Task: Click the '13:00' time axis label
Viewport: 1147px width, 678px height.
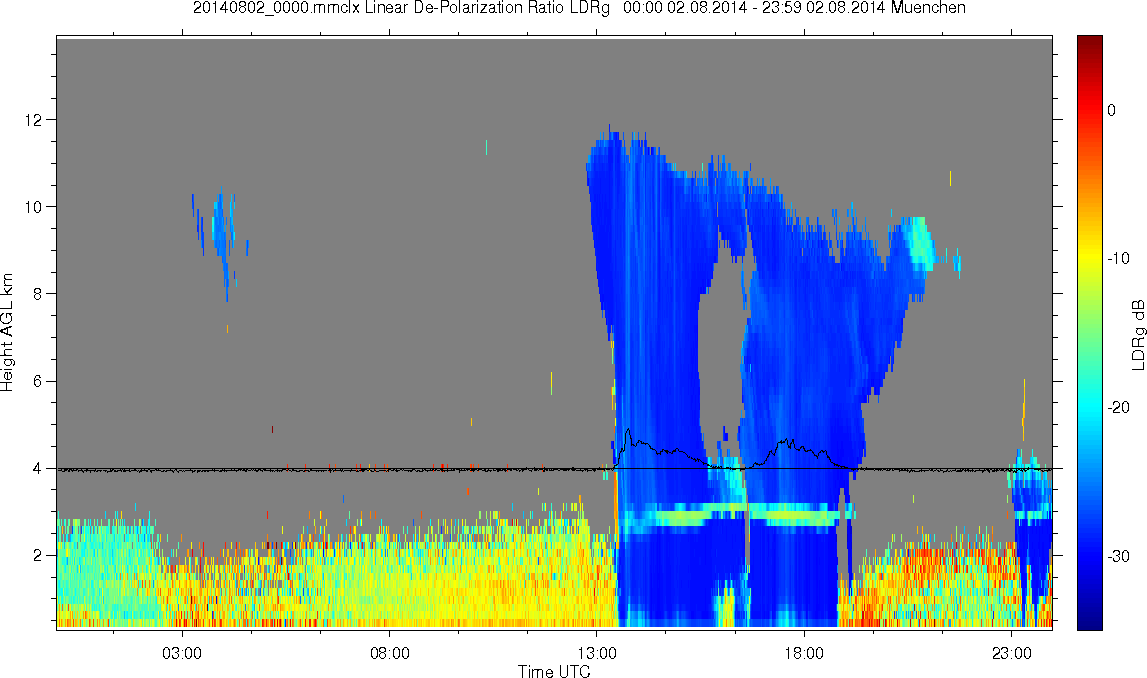Action: tap(597, 653)
